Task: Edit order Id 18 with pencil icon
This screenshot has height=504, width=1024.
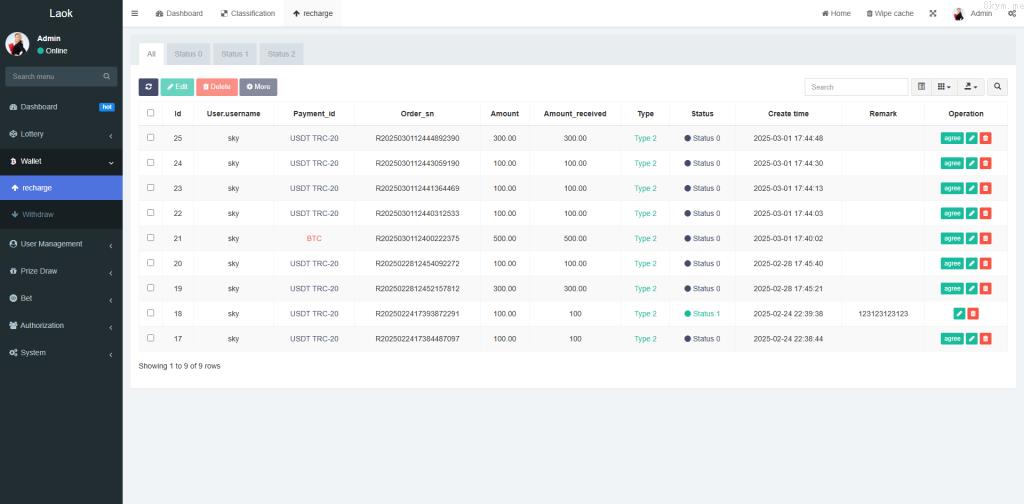Action: (x=959, y=314)
